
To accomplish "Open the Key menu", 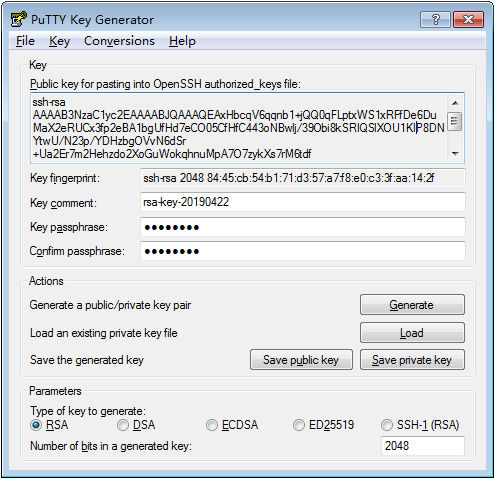I will click(59, 41).
